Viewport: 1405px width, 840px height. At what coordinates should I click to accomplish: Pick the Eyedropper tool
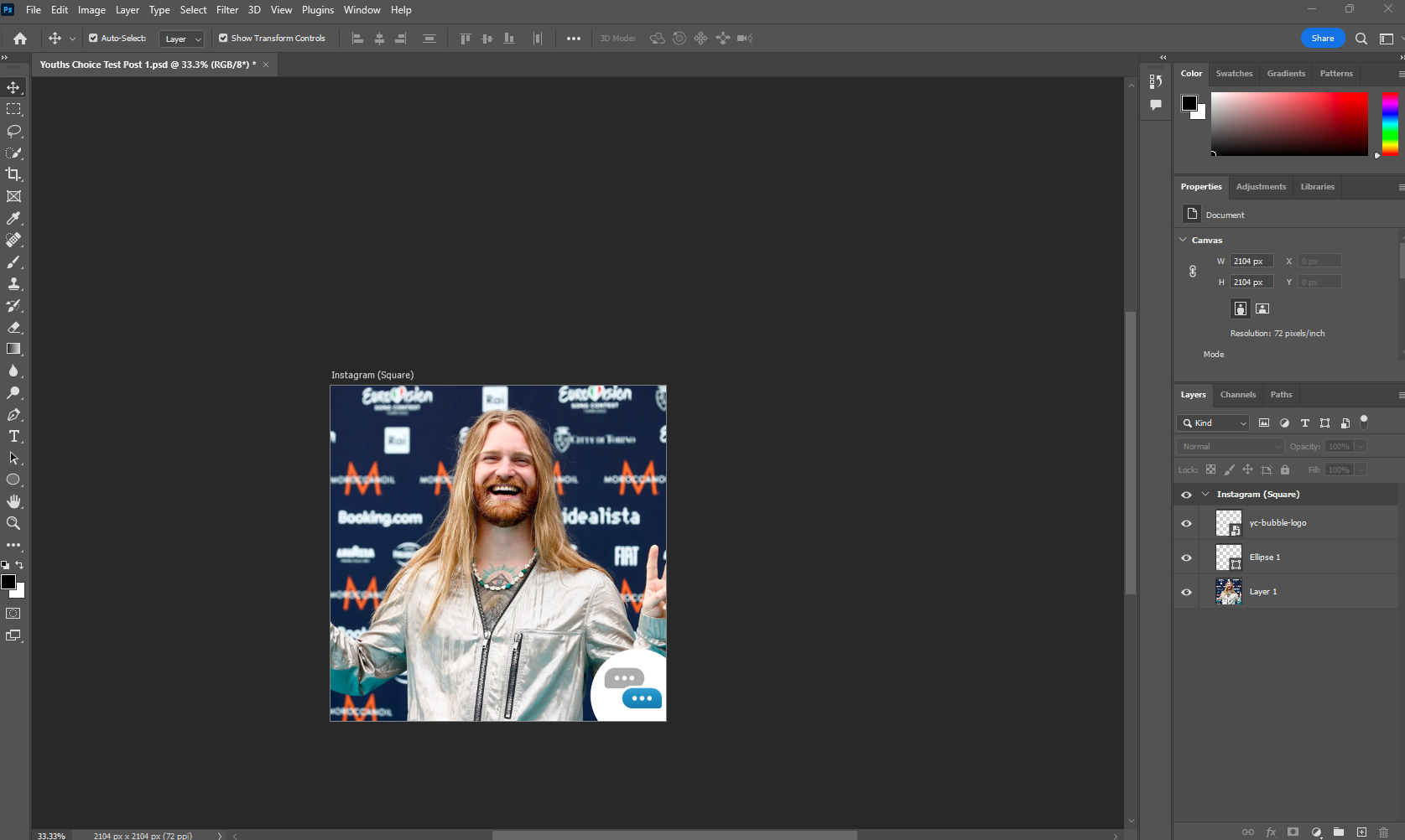pos(13,218)
